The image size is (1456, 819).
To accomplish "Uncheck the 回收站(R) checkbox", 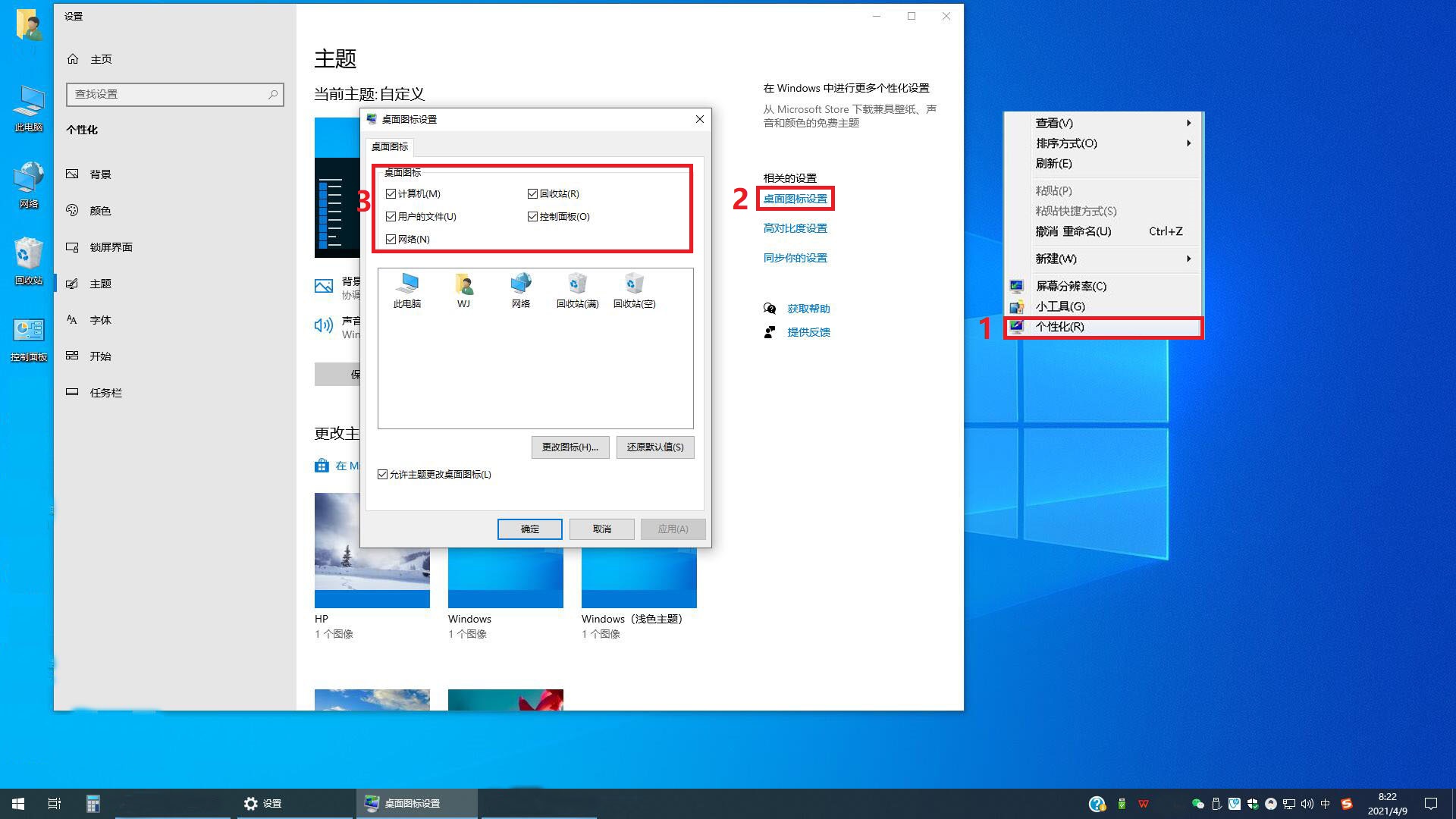I will pos(532,193).
